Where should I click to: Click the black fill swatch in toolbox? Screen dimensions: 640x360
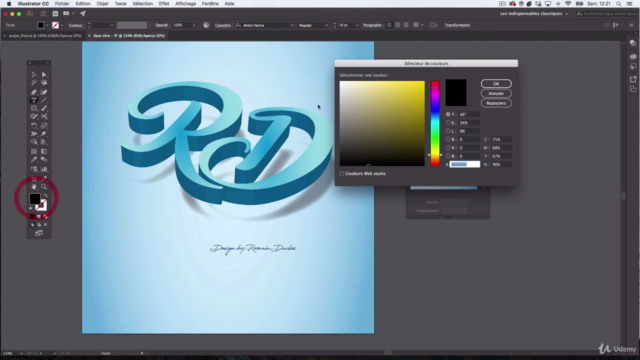point(35,199)
